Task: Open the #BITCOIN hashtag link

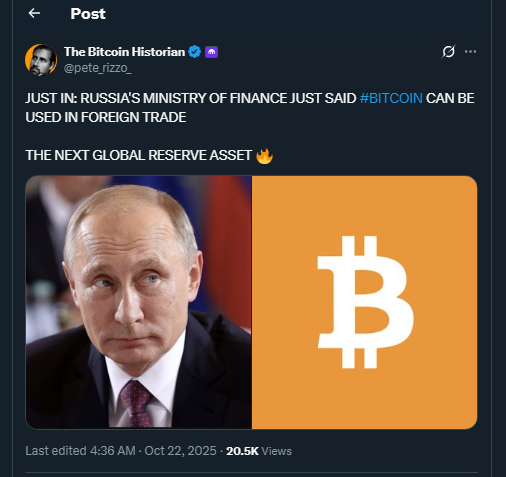Action: [x=391, y=98]
